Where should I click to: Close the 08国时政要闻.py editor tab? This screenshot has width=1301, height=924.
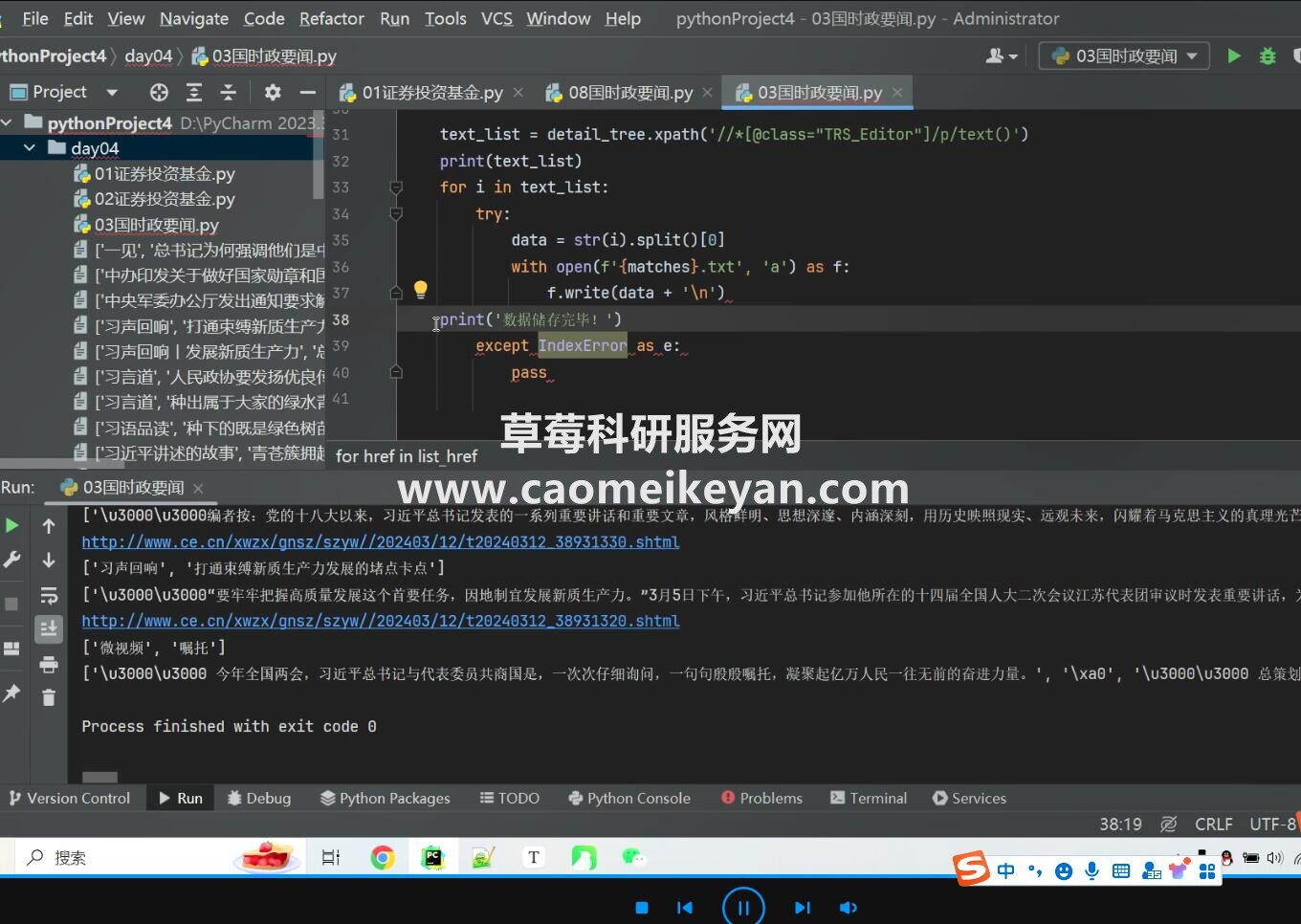[x=707, y=93]
